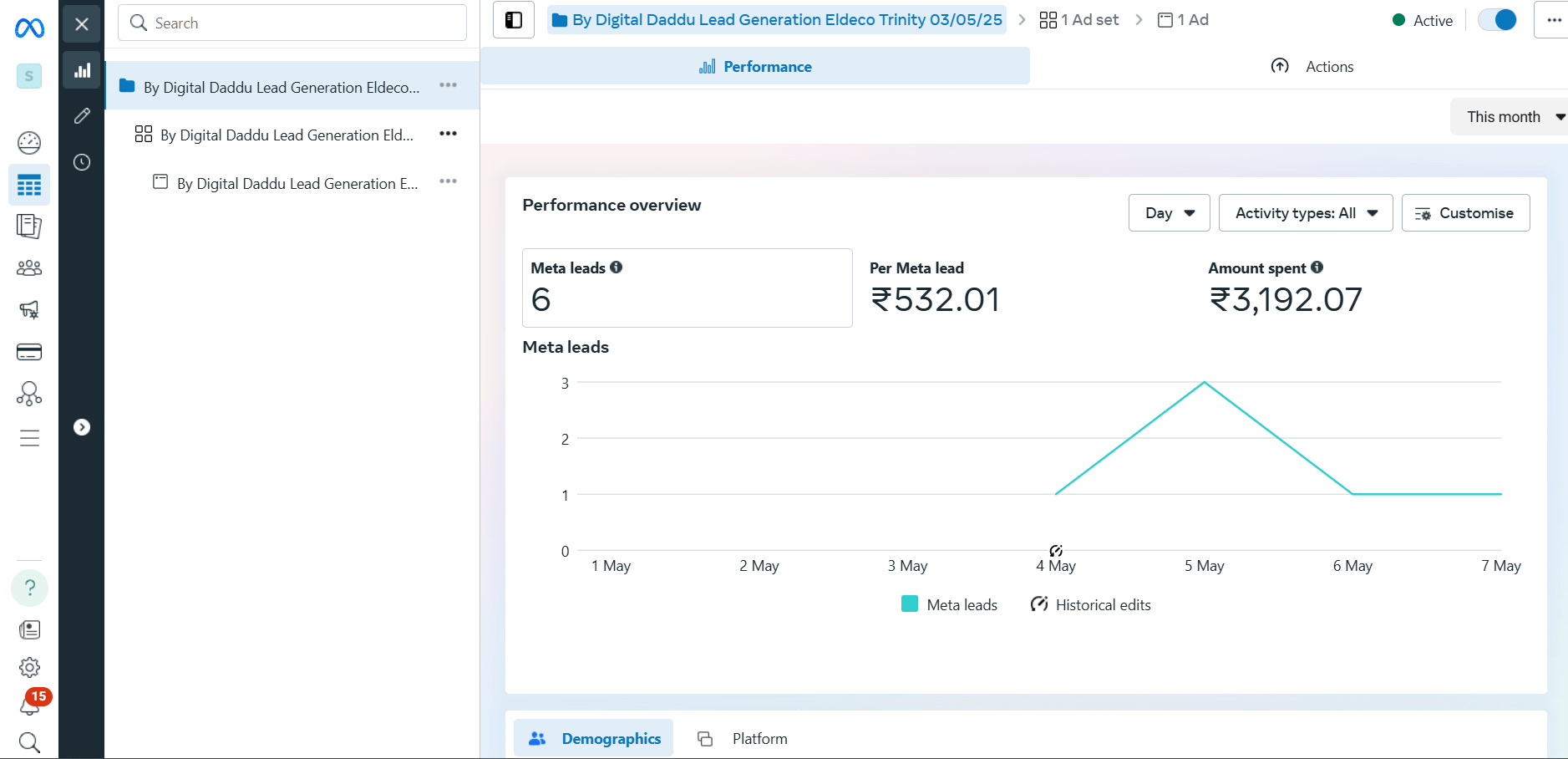The width and height of the screenshot is (1568, 759).
Task: Open top-right more options ellipsis
Action: (x=1553, y=20)
